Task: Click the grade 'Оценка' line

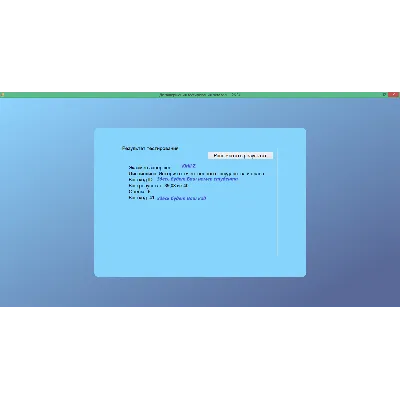Action: coord(139,192)
